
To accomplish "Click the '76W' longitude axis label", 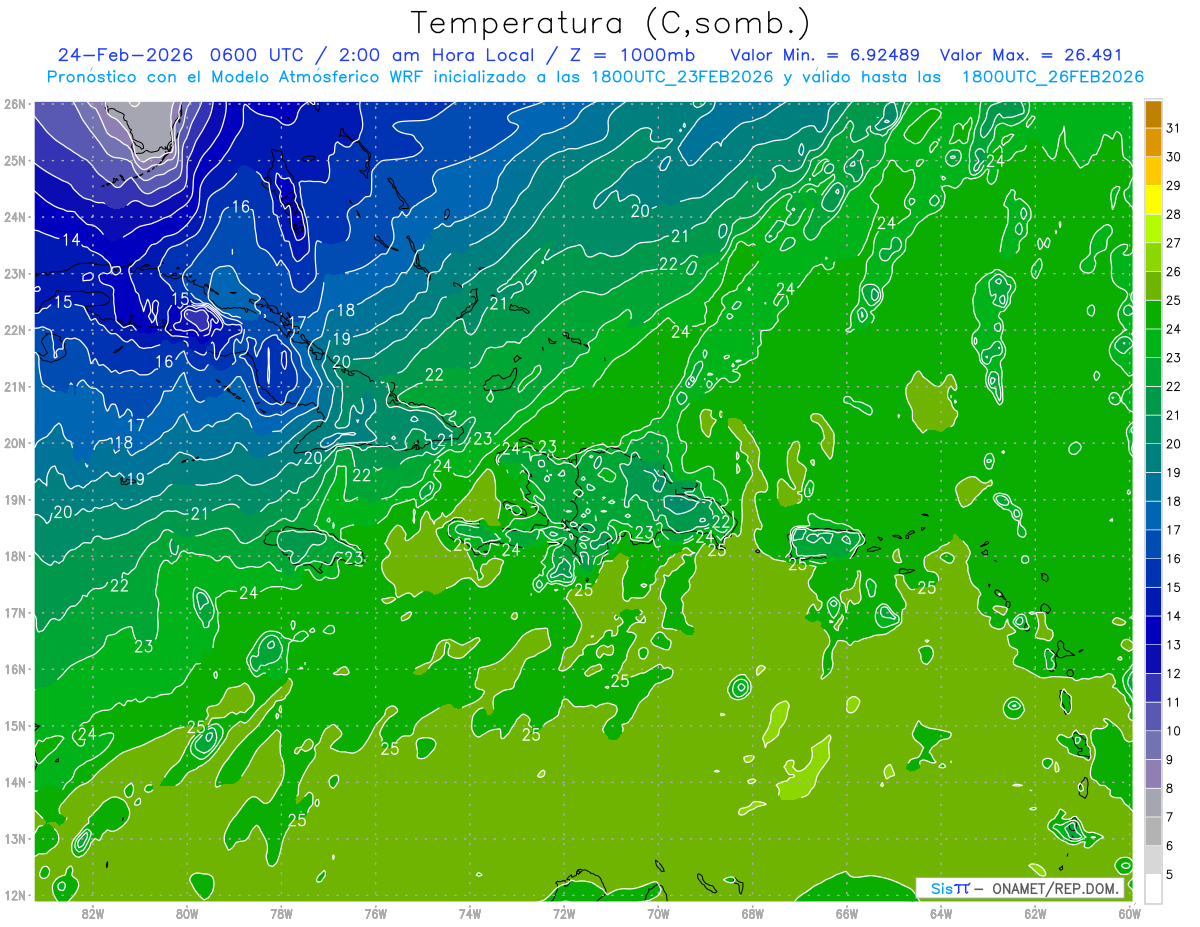I will point(375,913).
